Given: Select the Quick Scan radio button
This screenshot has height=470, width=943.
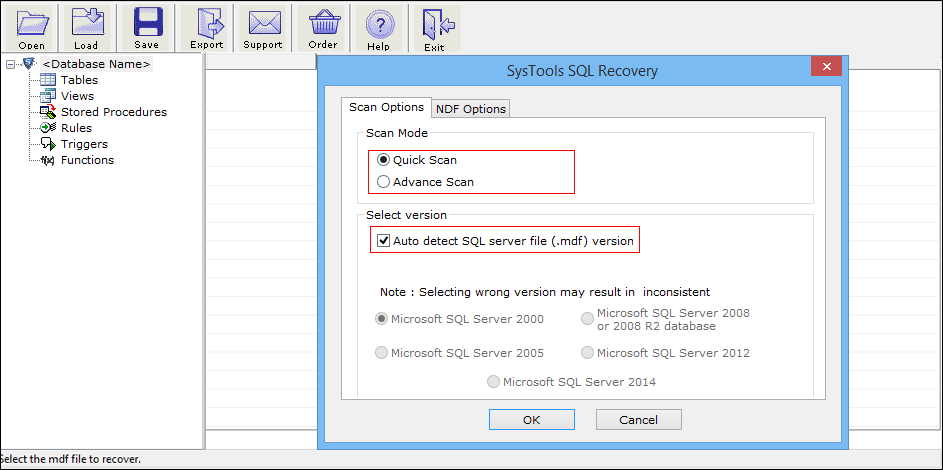Looking at the screenshot, I should tap(383, 160).
